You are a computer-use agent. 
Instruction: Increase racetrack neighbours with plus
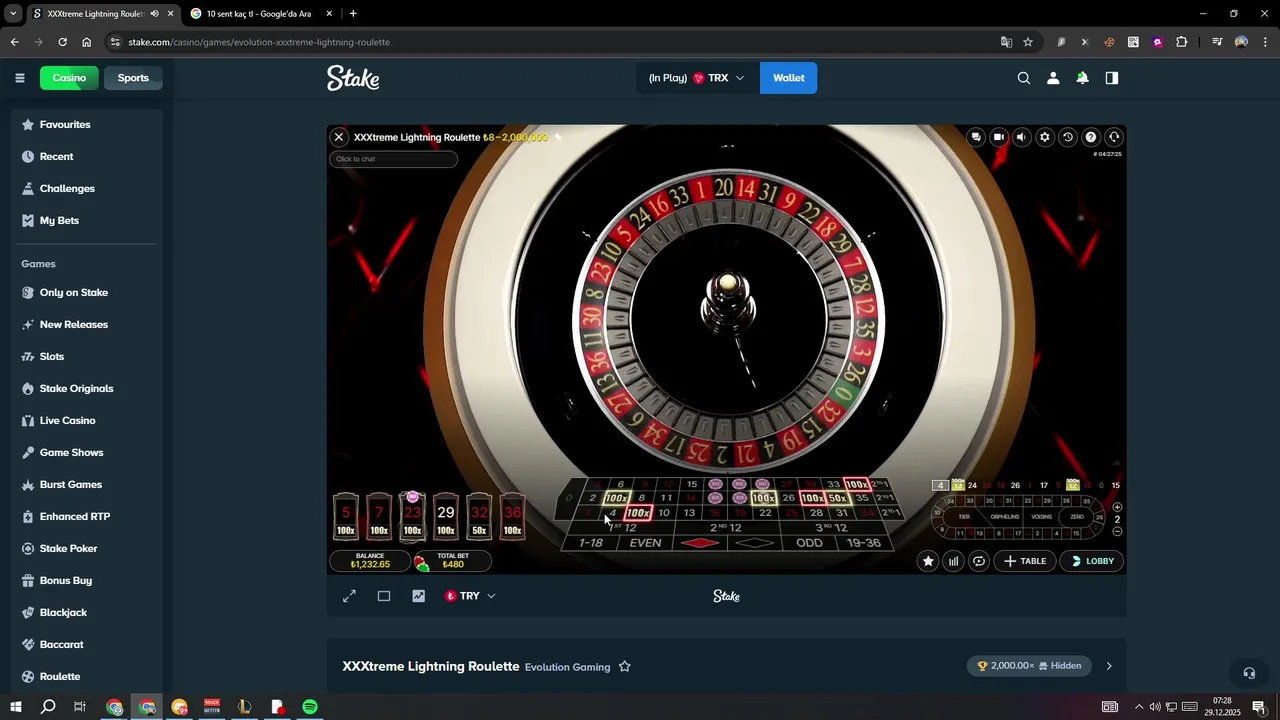tap(1117, 507)
